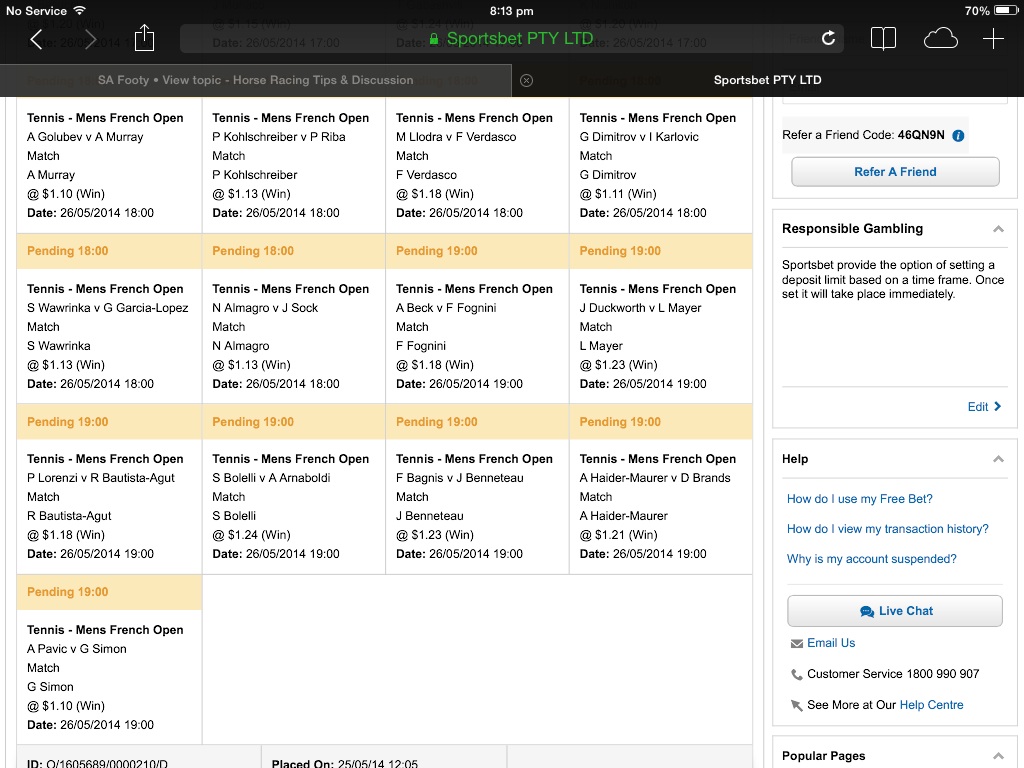Click the Refer a Friend Code 46QN9N
The image size is (1024, 768).
pos(863,135)
